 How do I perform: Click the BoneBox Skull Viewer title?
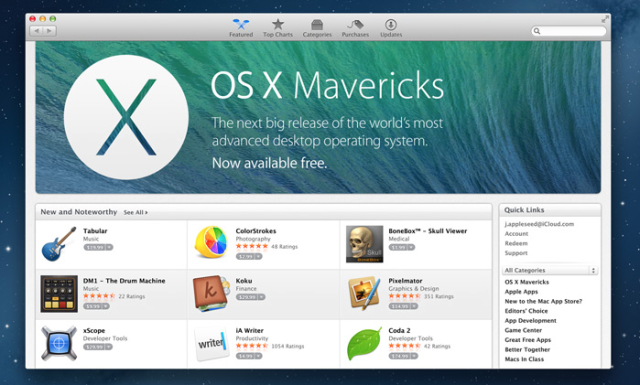[x=428, y=231]
